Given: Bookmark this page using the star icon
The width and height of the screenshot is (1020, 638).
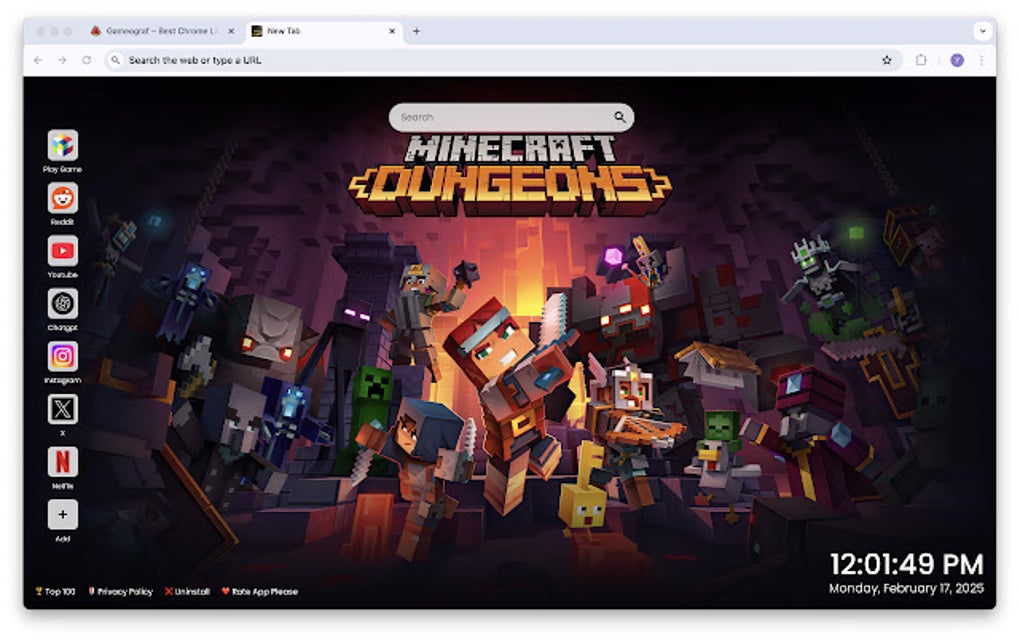Looking at the screenshot, I should [x=888, y=60].
